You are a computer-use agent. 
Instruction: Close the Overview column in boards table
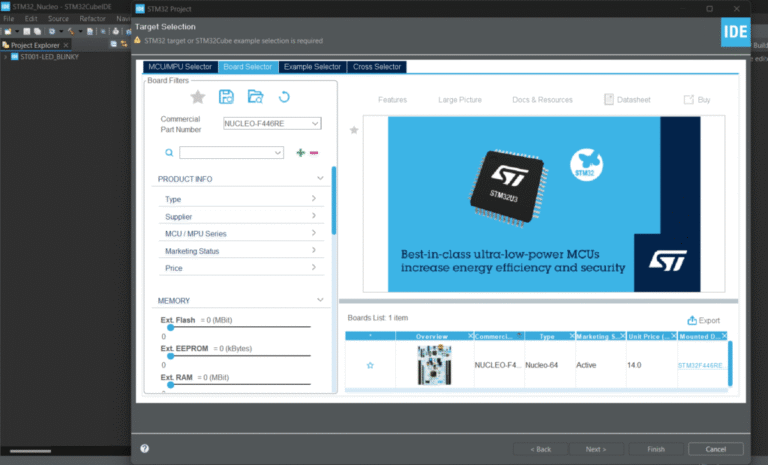470,336
